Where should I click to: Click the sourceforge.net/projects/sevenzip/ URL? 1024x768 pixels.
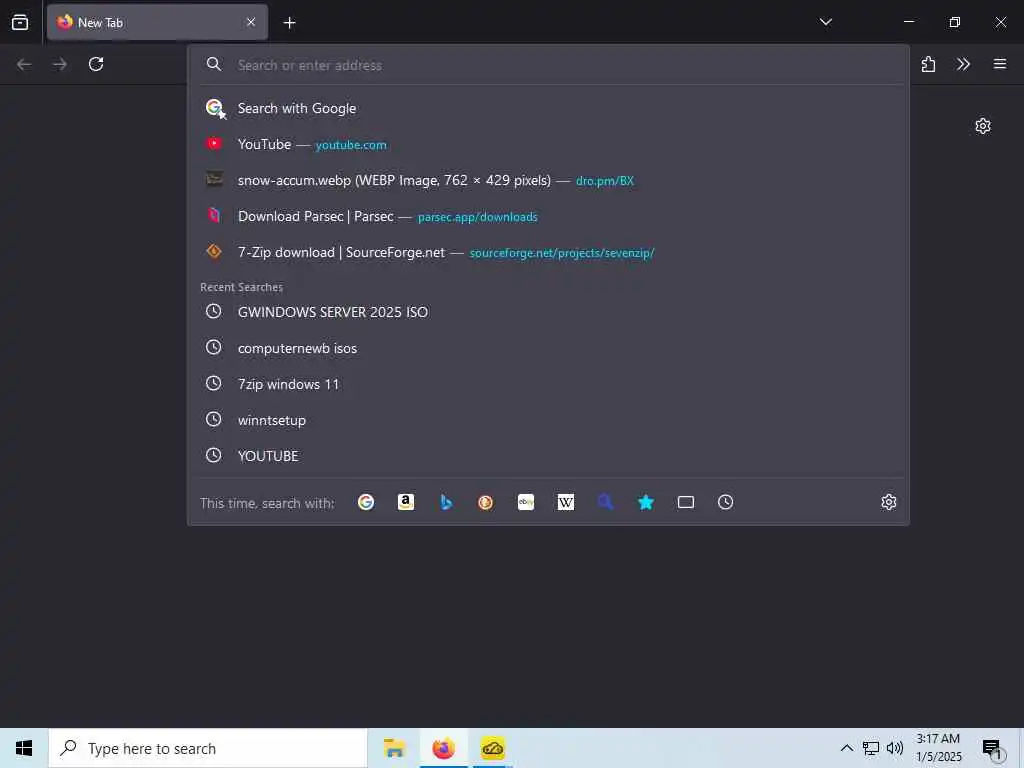pos(562,253)
